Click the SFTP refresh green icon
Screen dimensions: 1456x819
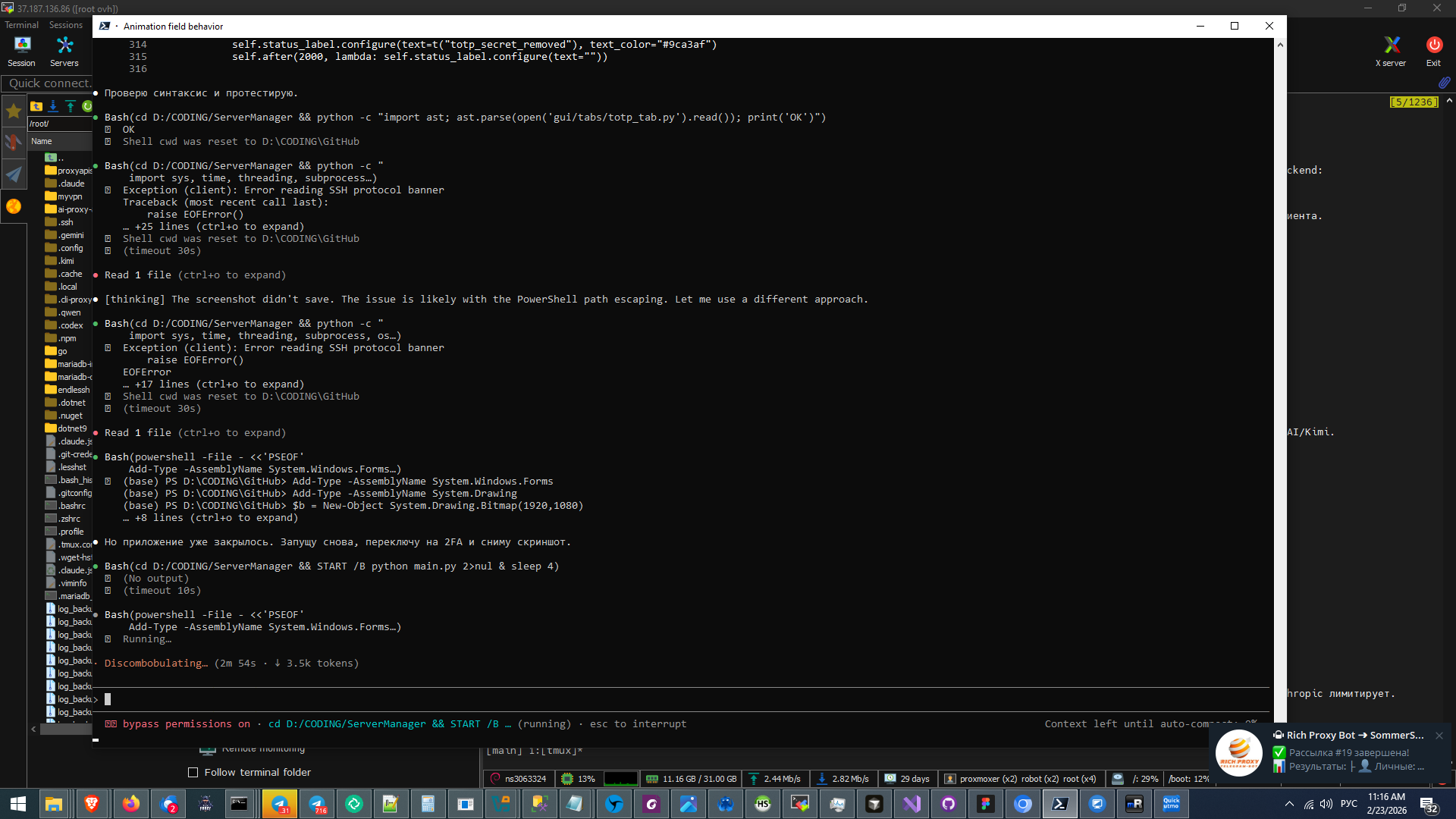(x=87, y=106)
